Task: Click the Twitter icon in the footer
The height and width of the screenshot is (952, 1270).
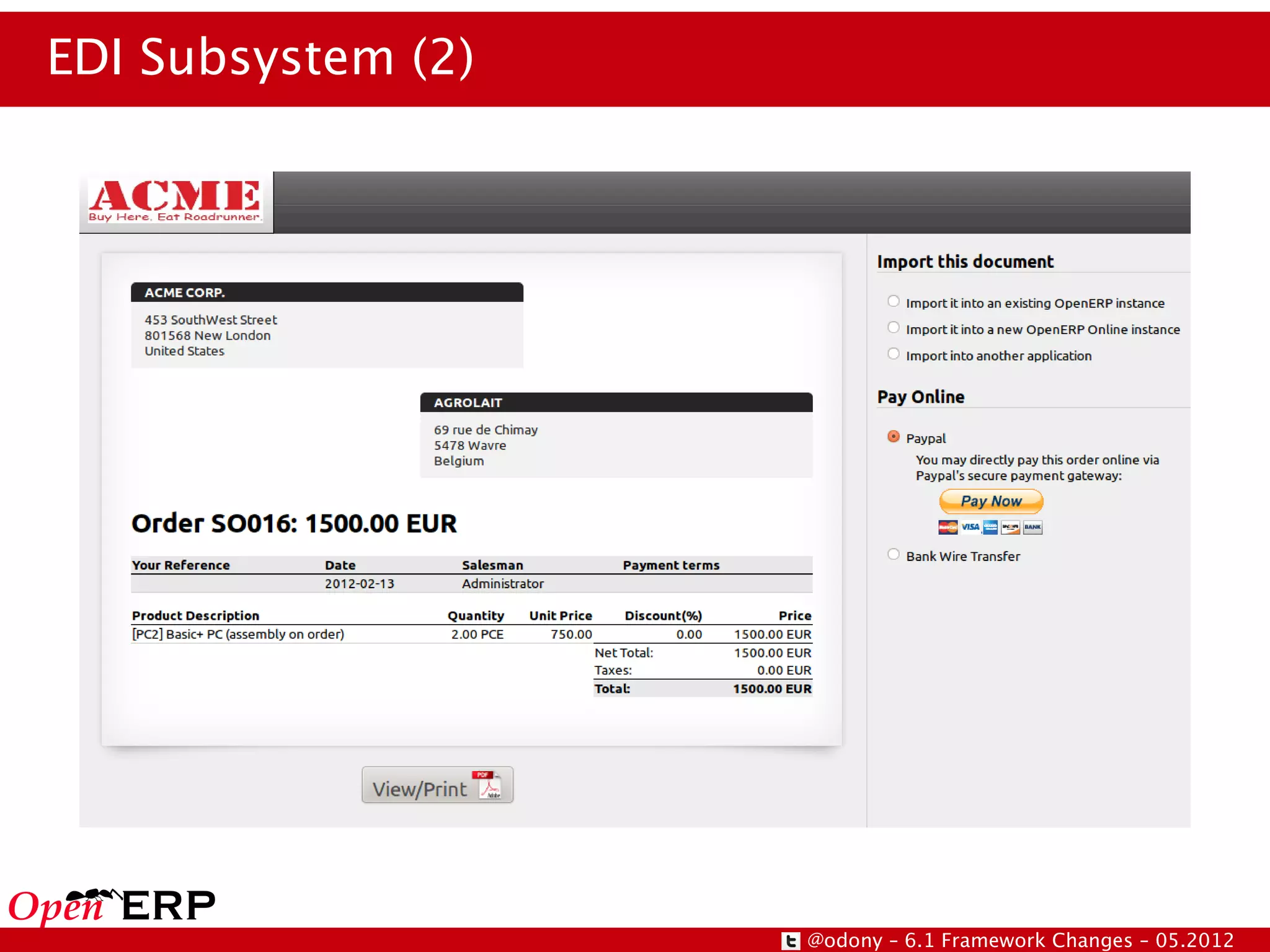Action: [x=791, y=941]
